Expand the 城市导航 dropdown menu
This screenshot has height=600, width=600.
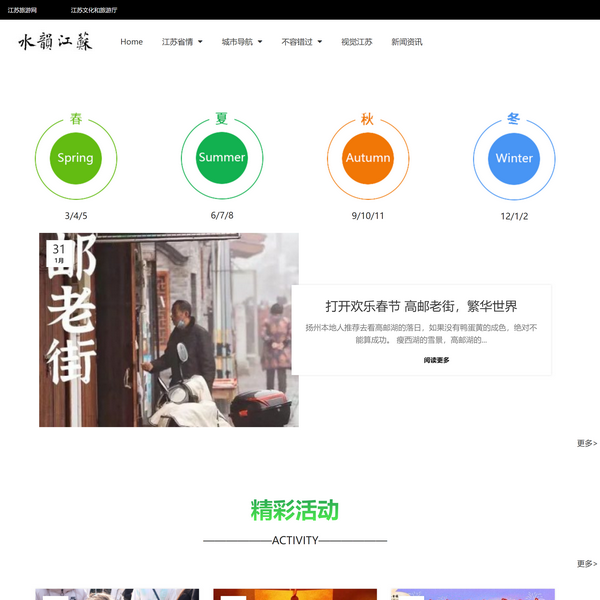[x=242, y=42]
